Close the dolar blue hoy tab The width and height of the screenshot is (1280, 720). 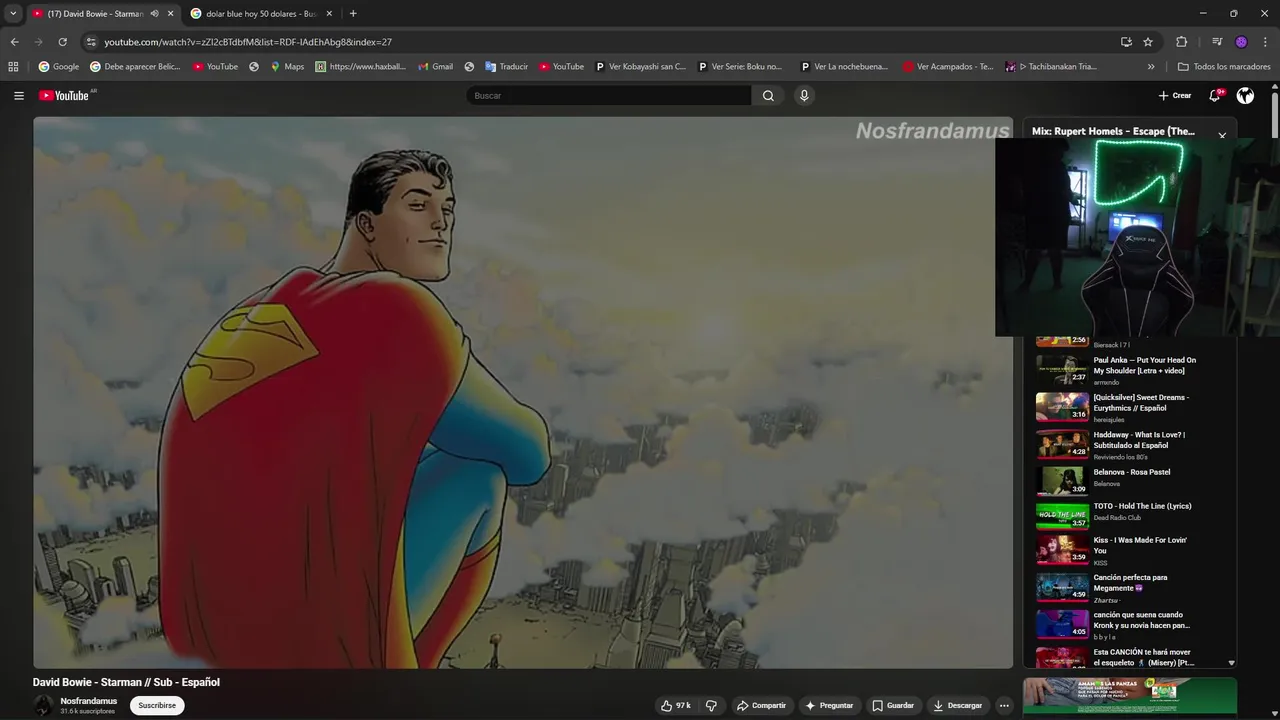329,14
